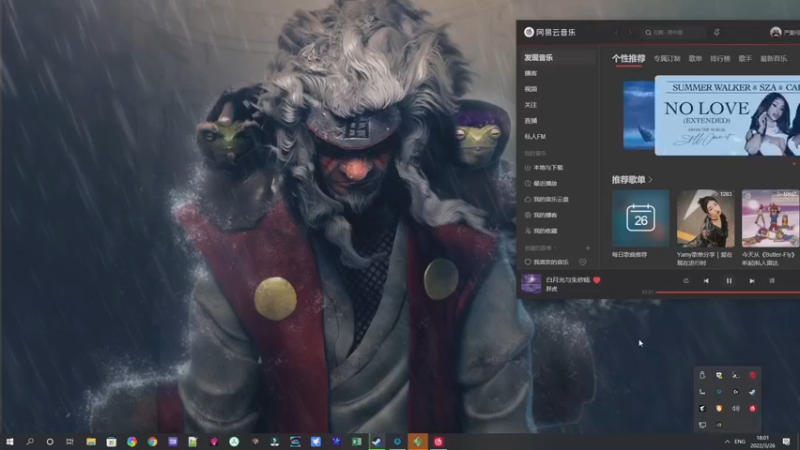800x450 pixels.
Task: Go forward with the right arrow in NetEase header
Action: pos(630,33)
